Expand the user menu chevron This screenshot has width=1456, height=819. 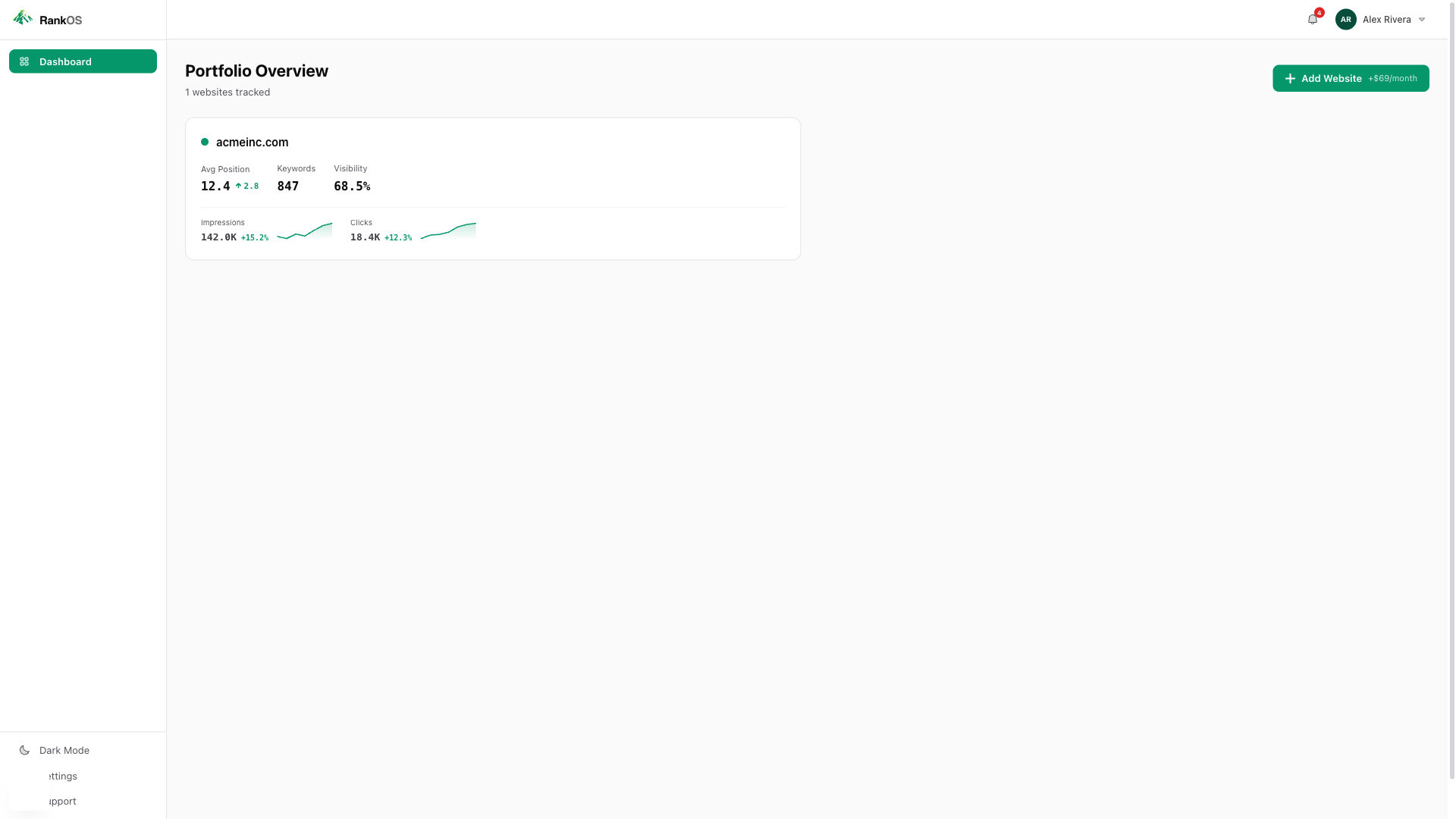click(x=1422, y=19)
